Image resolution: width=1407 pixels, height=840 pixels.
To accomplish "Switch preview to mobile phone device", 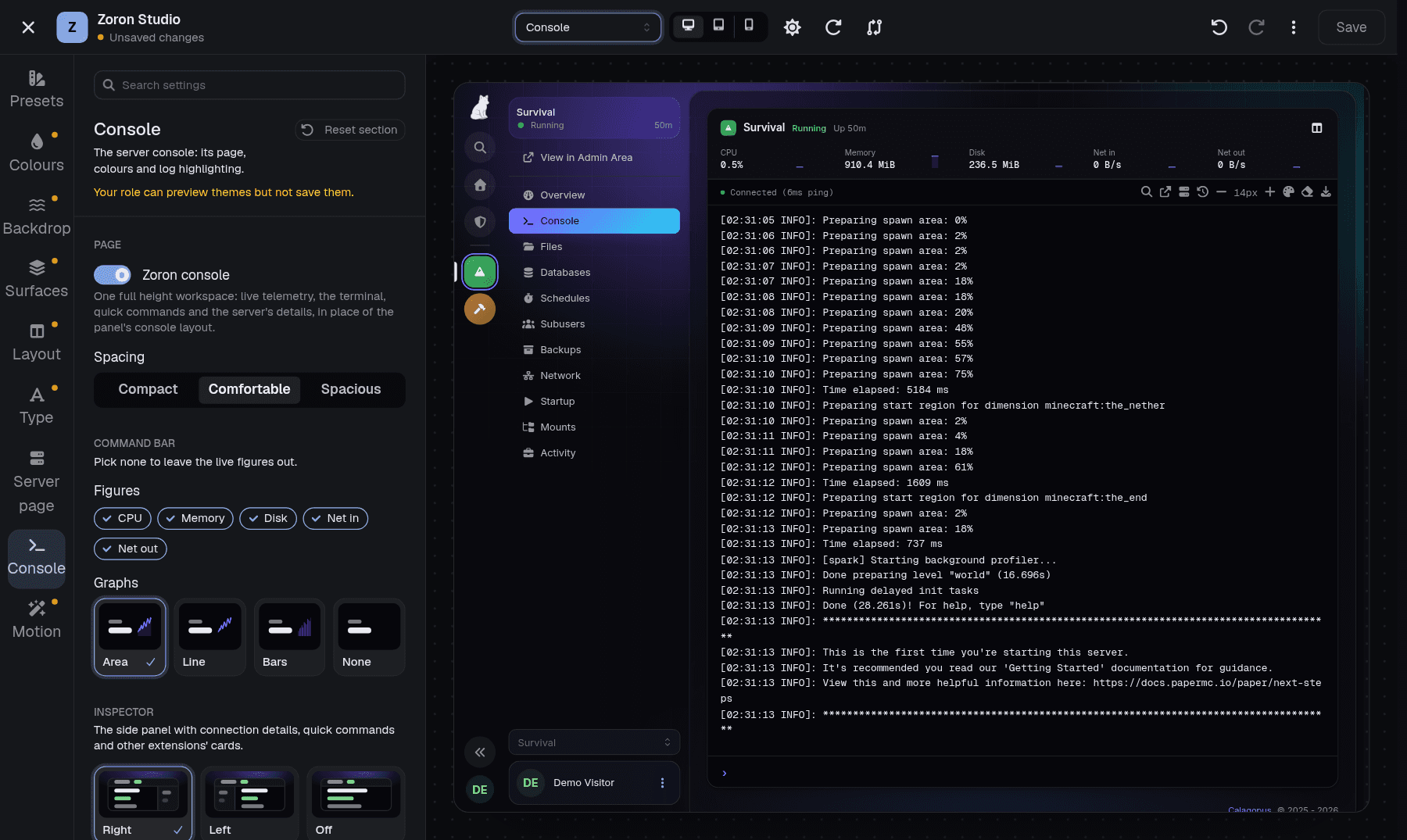I will [749, 26].
